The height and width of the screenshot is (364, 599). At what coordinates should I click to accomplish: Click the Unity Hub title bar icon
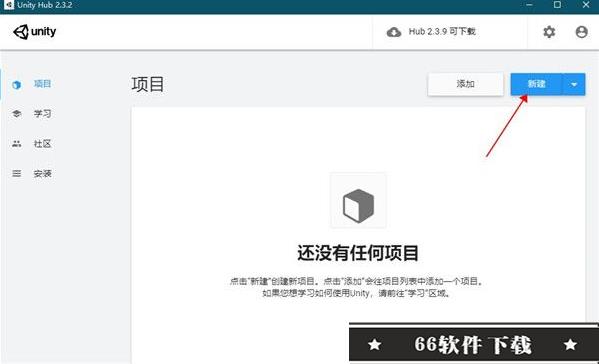(x=8, y=5)
